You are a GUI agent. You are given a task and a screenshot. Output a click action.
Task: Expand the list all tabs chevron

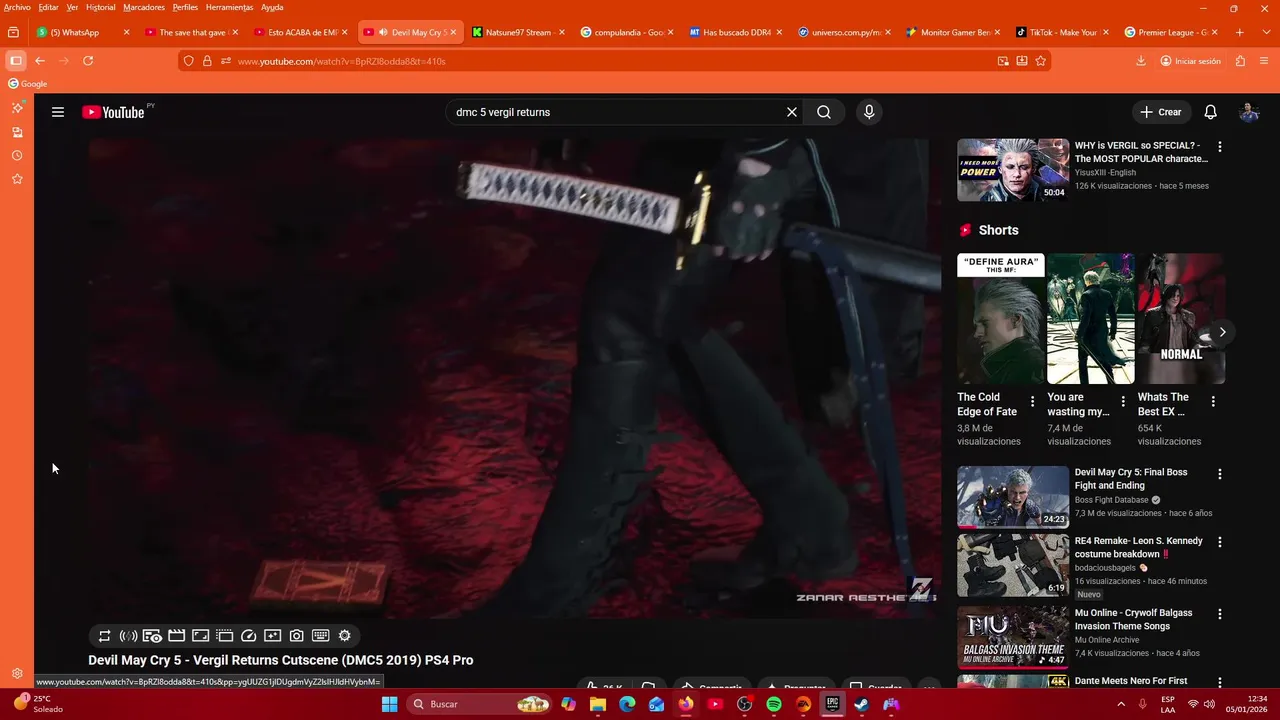point(1264,32)
